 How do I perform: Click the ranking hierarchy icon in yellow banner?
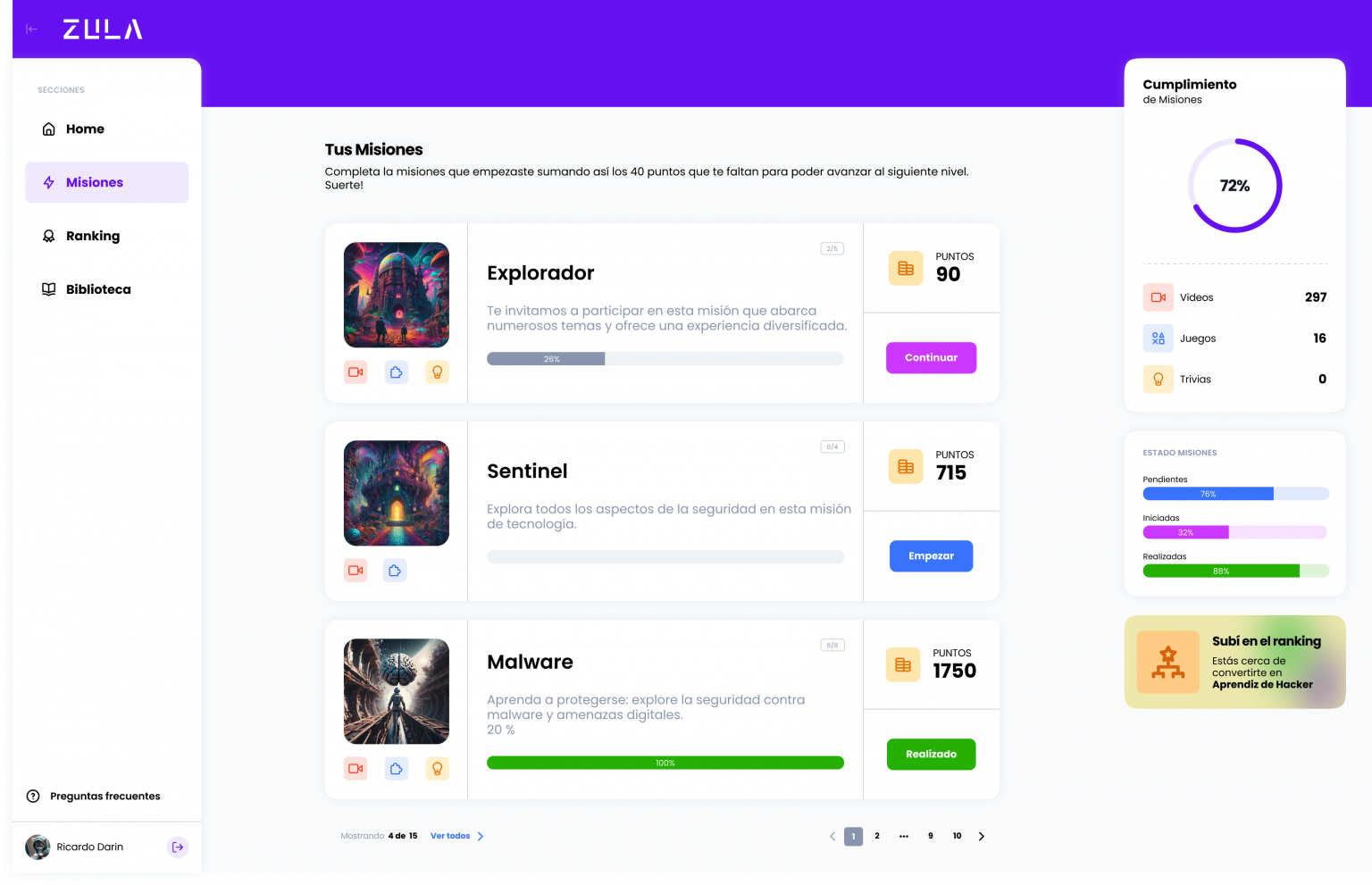pos(1168,662)
